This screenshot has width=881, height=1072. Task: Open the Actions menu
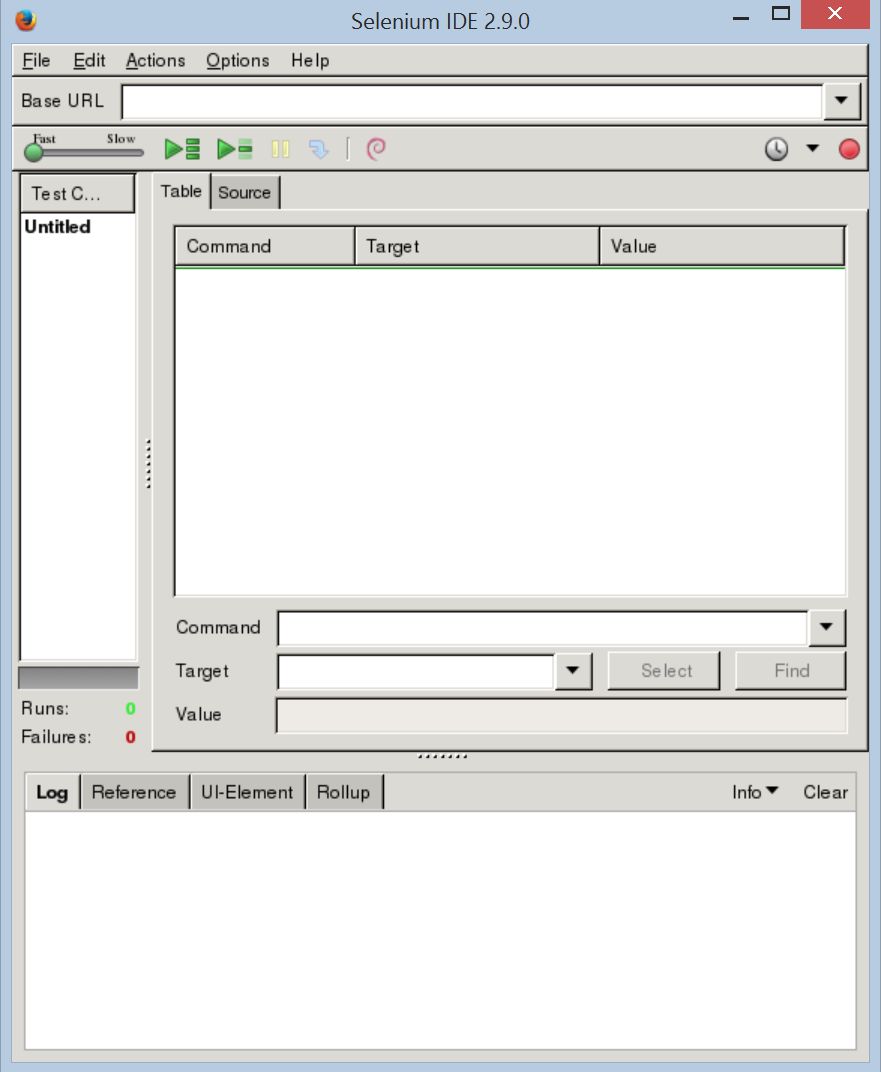click(155, 60)
